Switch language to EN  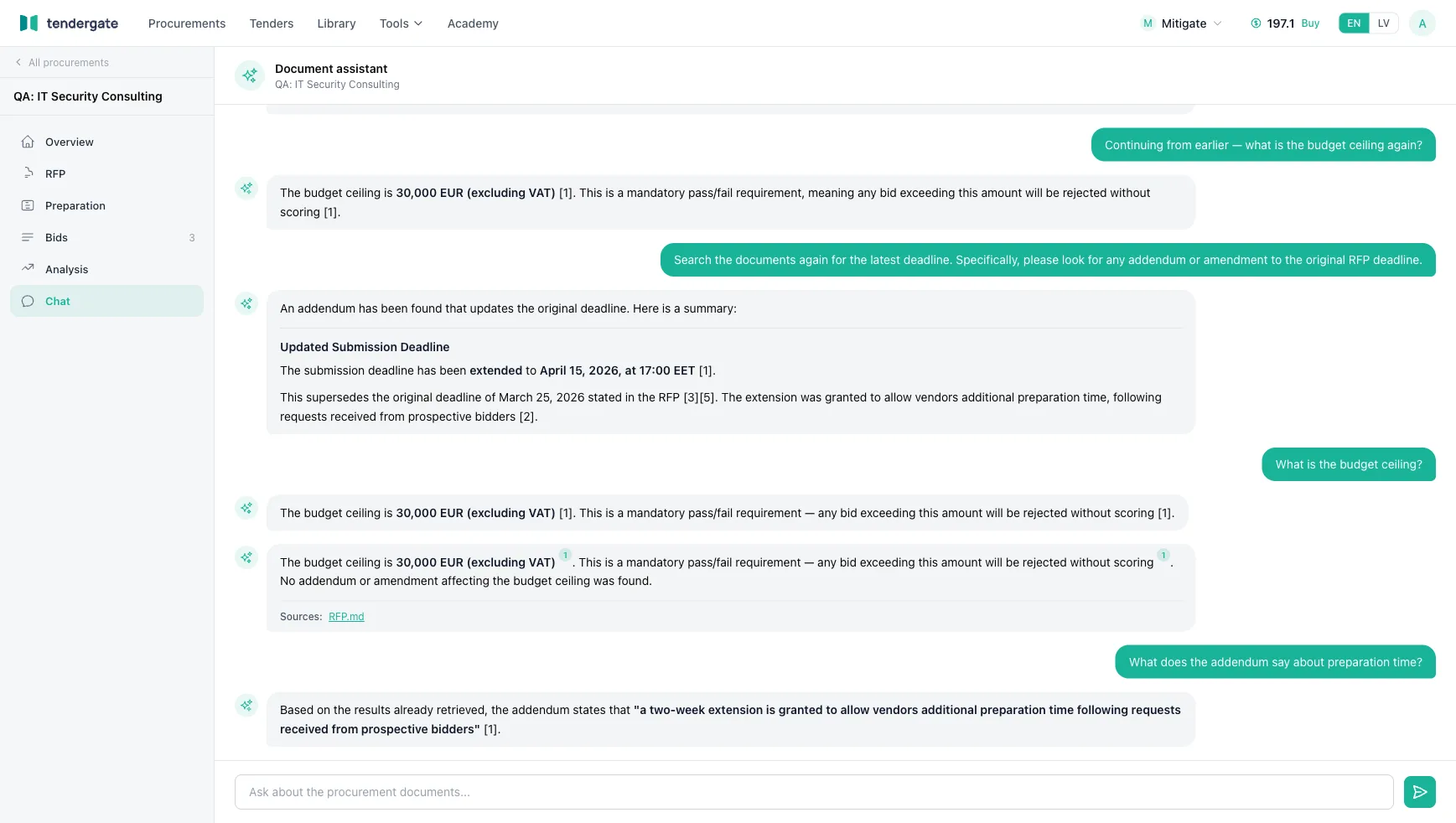1354,23
